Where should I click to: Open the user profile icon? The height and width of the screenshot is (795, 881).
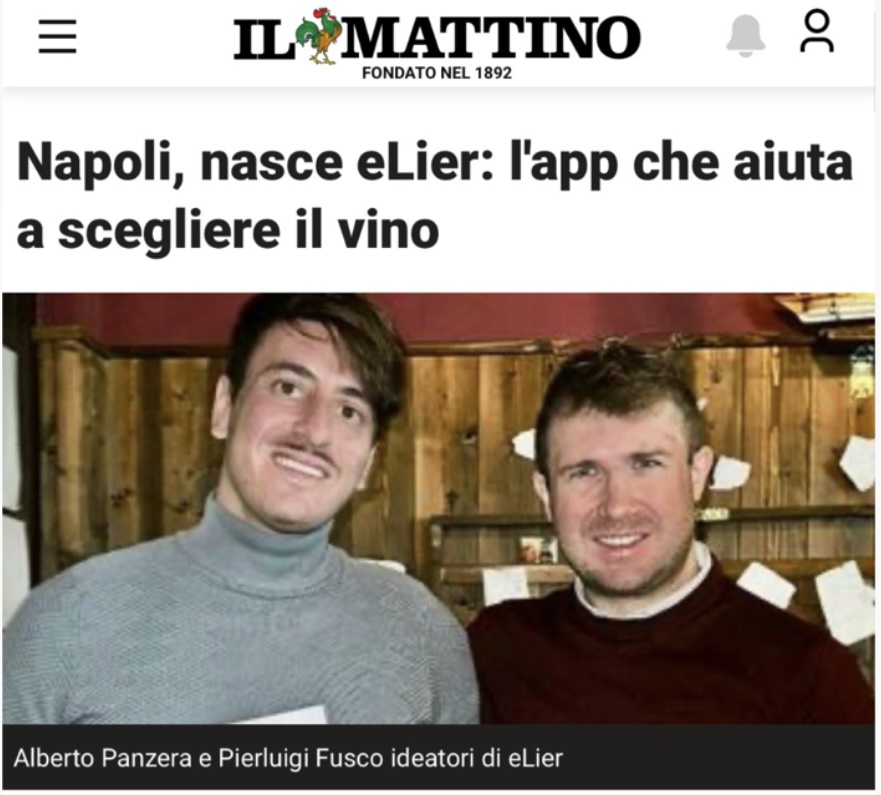(816, 32)
